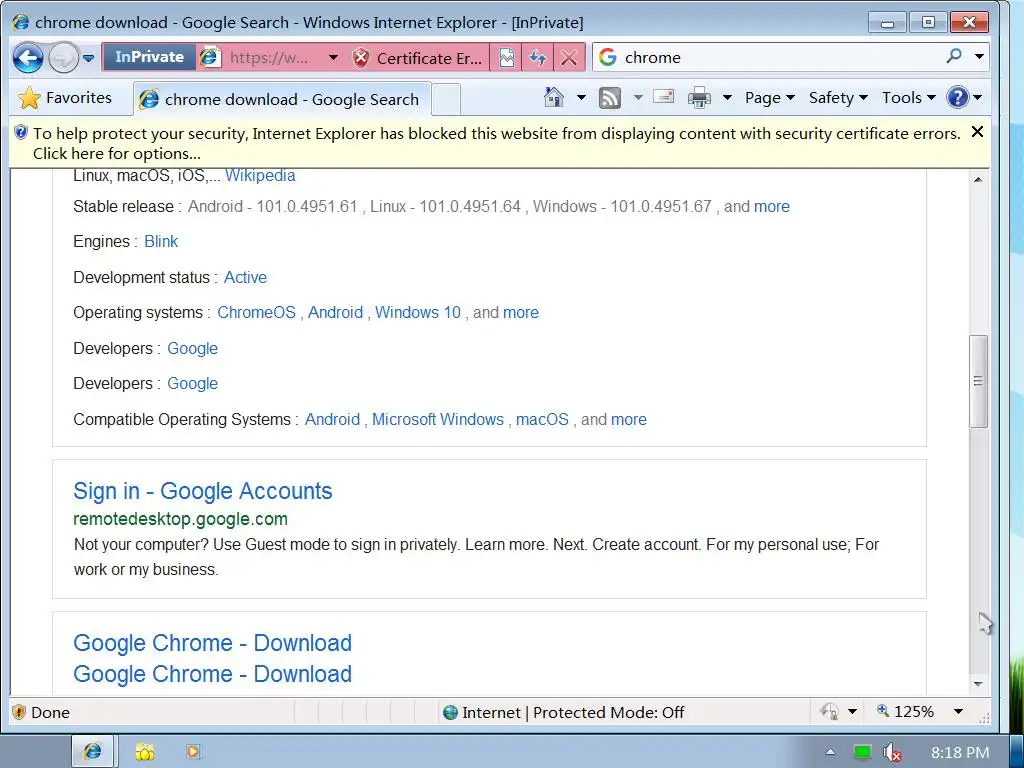This screenshot has height=768, width=1024.
Task: Open the macOS link
Action: click(542, 419)
